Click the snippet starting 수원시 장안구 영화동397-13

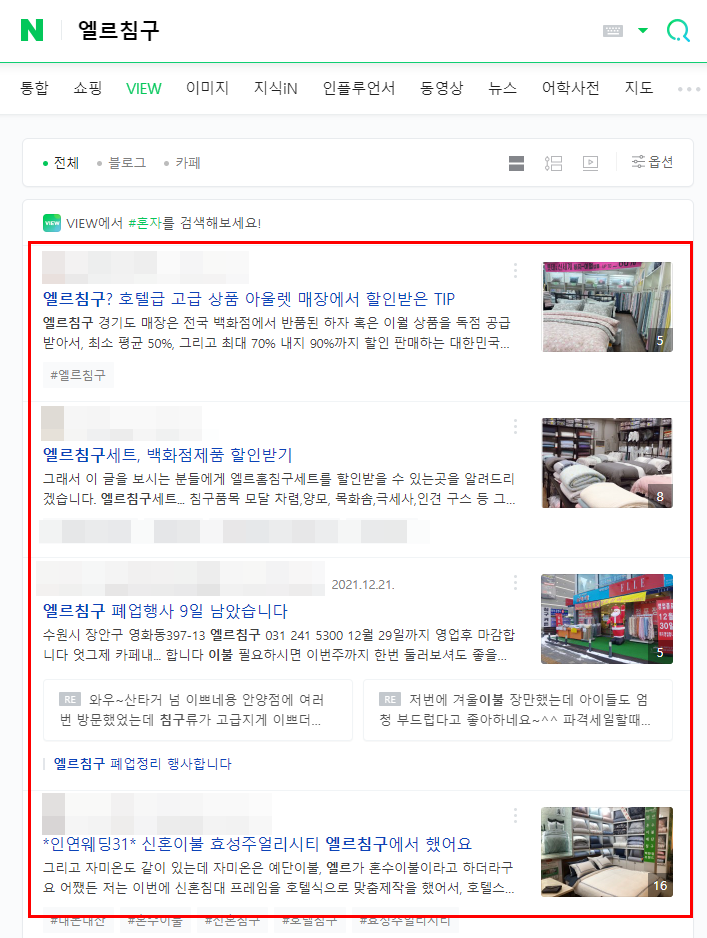(x=279, y=645)
